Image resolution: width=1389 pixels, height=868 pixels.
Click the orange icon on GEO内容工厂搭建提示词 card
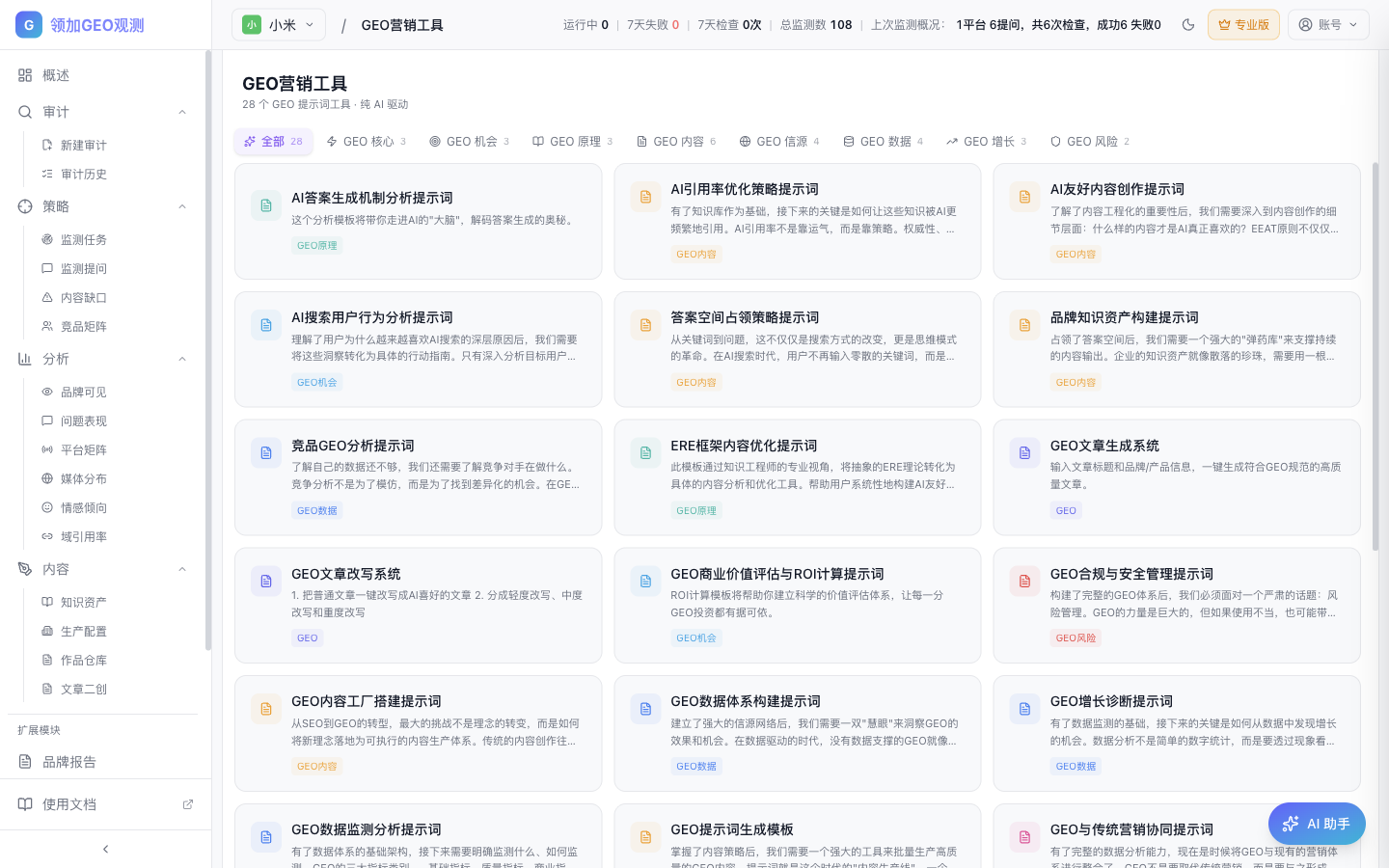266,709
